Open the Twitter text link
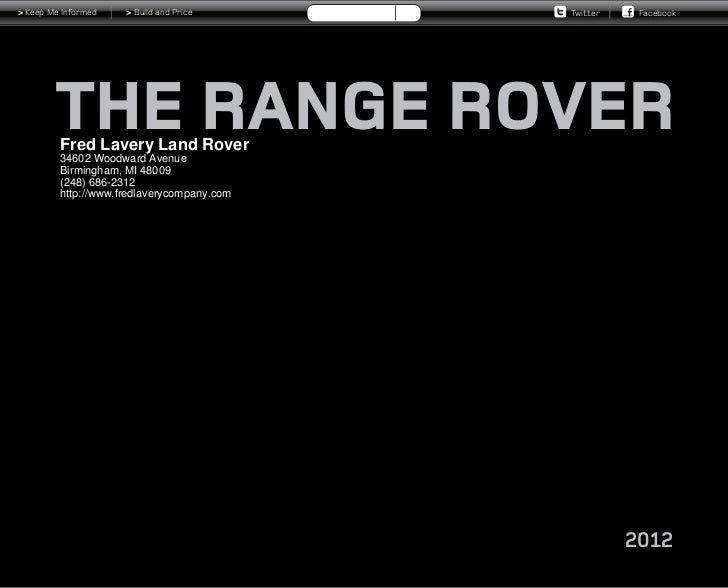The width and height of the screenshot is (728, 588). [x=585, y=13]
